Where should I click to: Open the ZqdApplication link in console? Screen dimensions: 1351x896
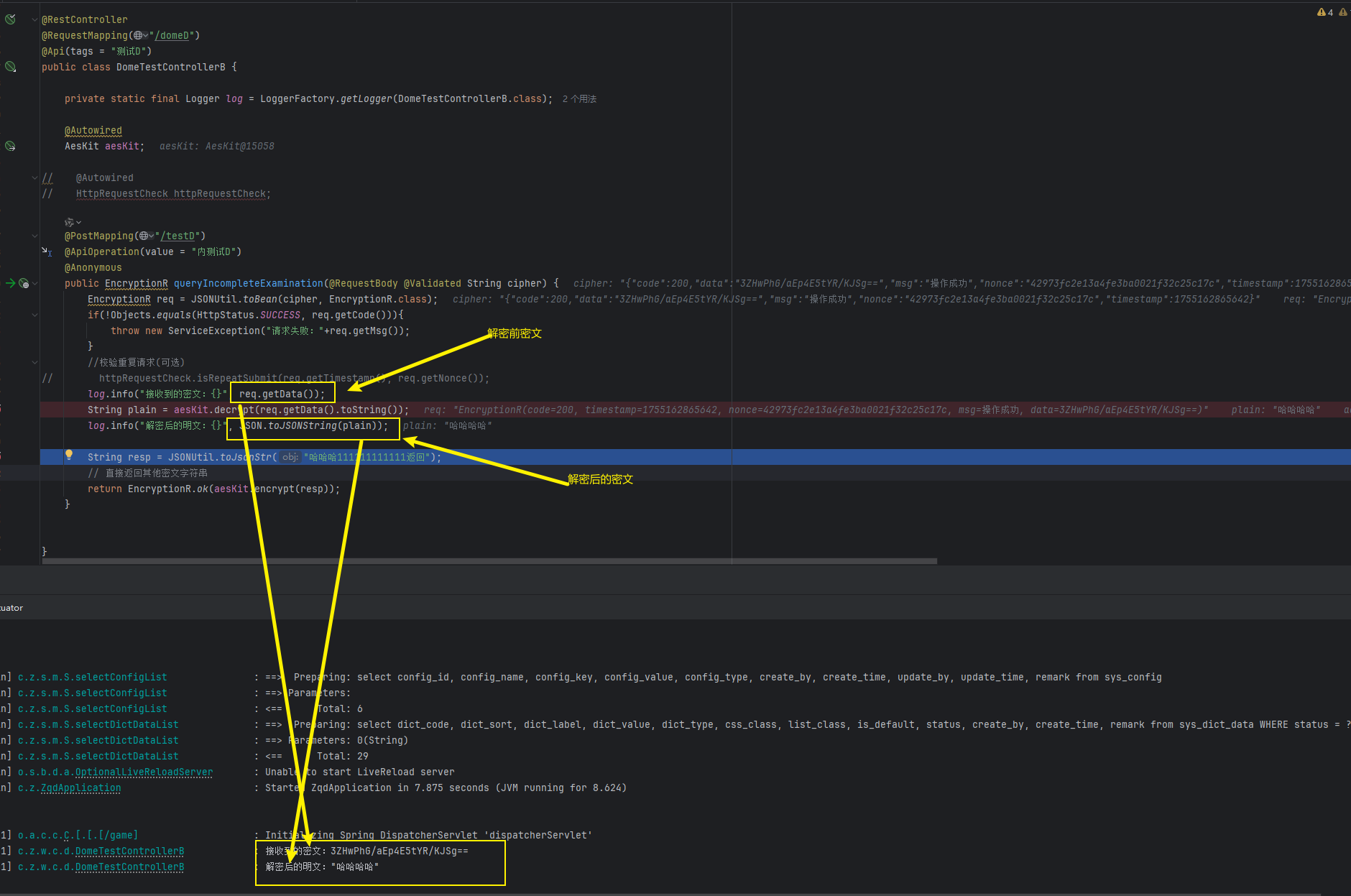coord(80,788)
